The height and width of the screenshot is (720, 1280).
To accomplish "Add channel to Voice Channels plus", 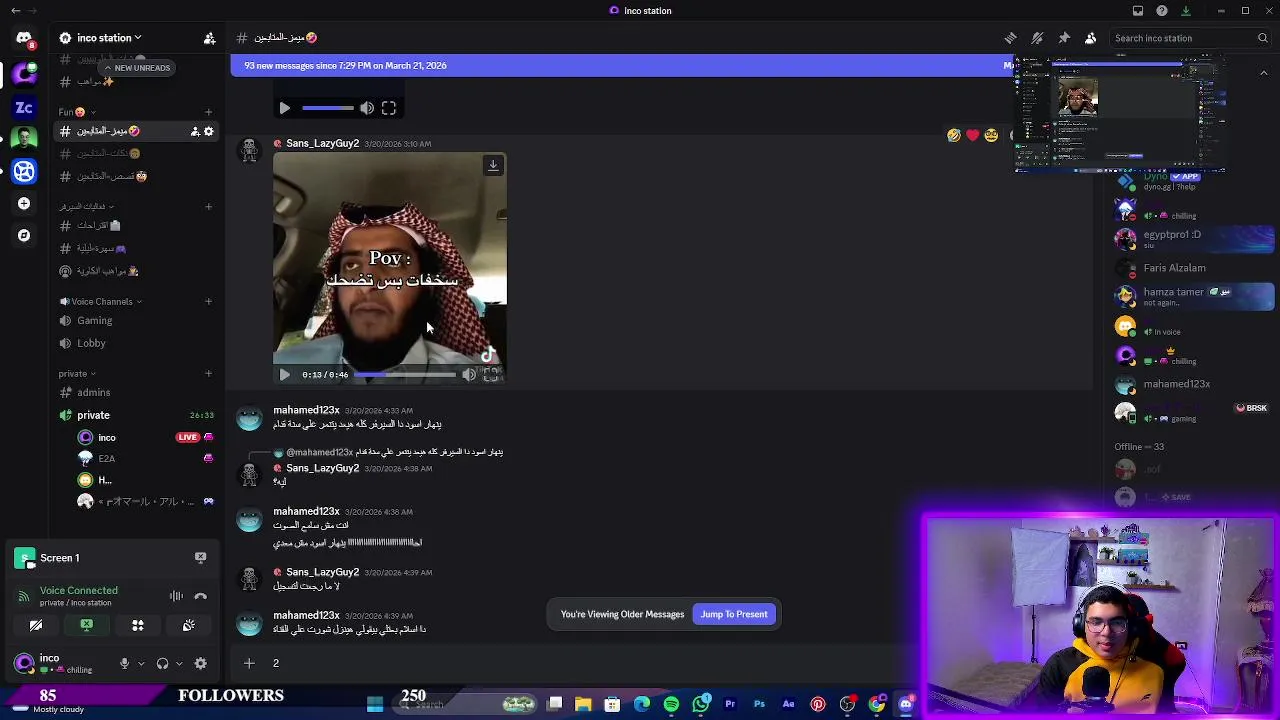I will point(208,301).
